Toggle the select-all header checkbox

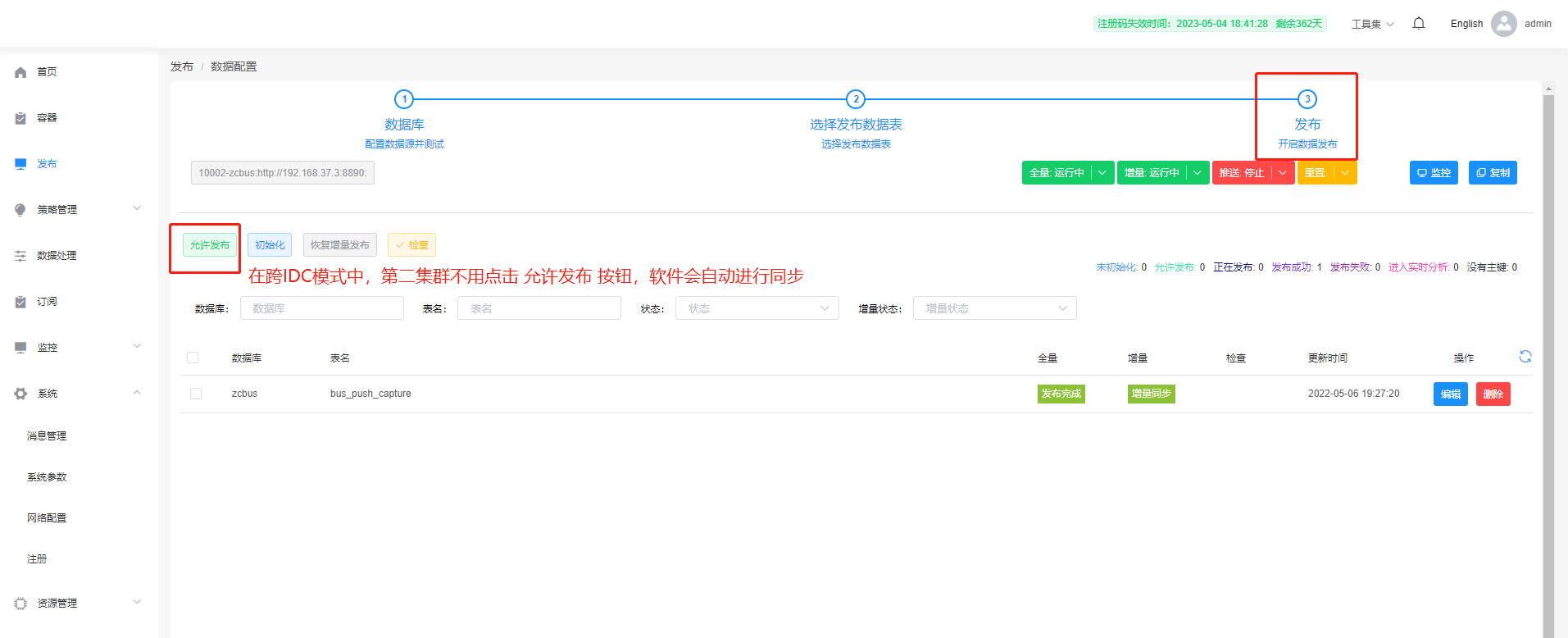[193, 358]
